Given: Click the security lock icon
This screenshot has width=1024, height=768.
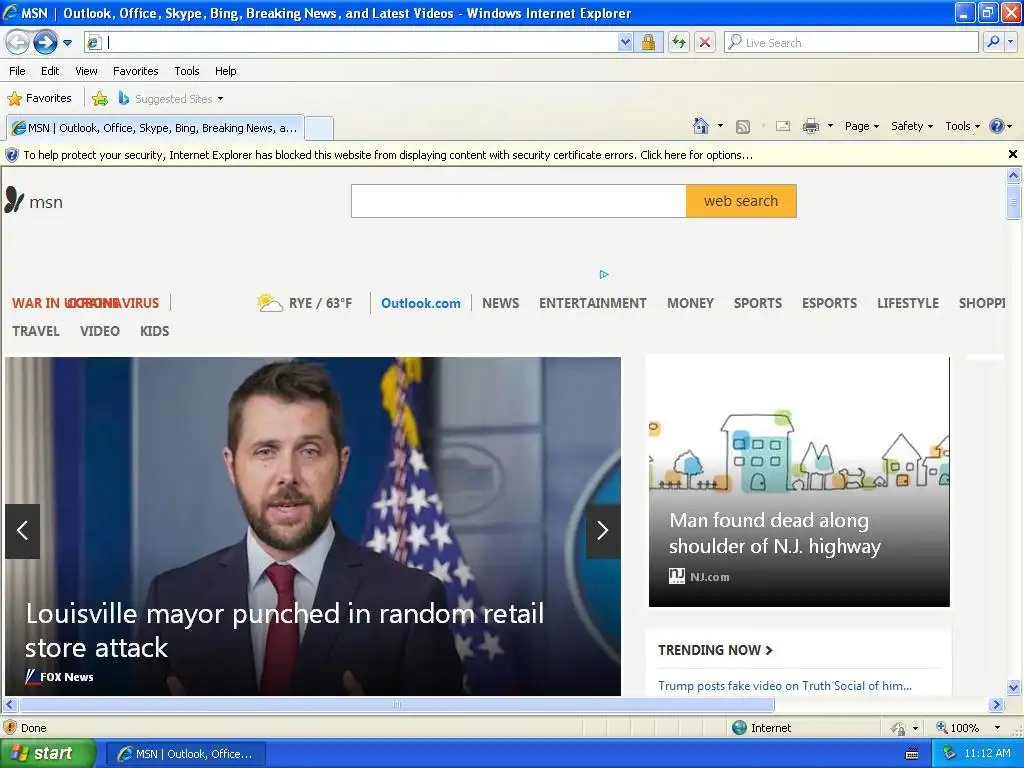Looking at the screenshot, I should [x=648, y=42].
